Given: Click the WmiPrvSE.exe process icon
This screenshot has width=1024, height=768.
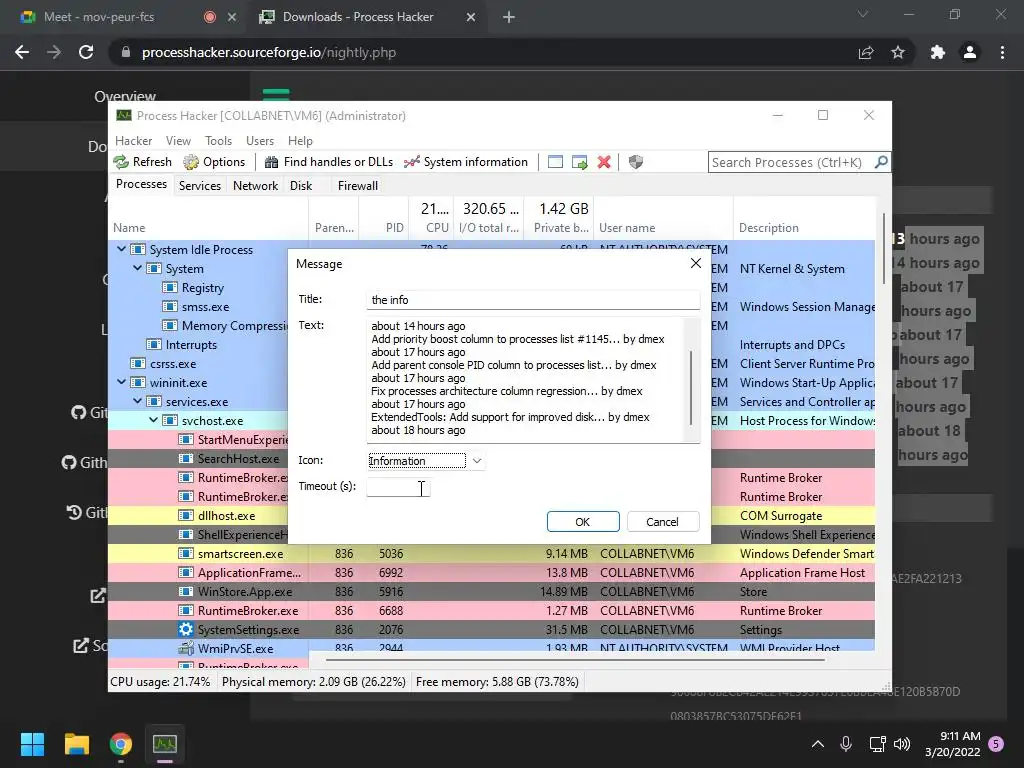Looking at the screenshot, I should pyautogui.click(x=186, y=648).
